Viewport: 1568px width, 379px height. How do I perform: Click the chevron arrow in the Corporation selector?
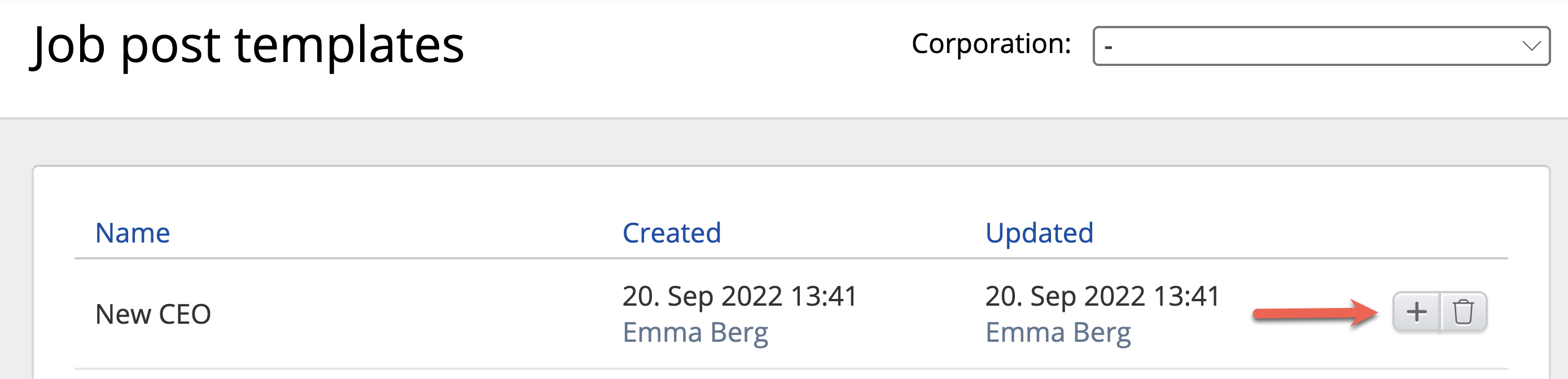1531,46
